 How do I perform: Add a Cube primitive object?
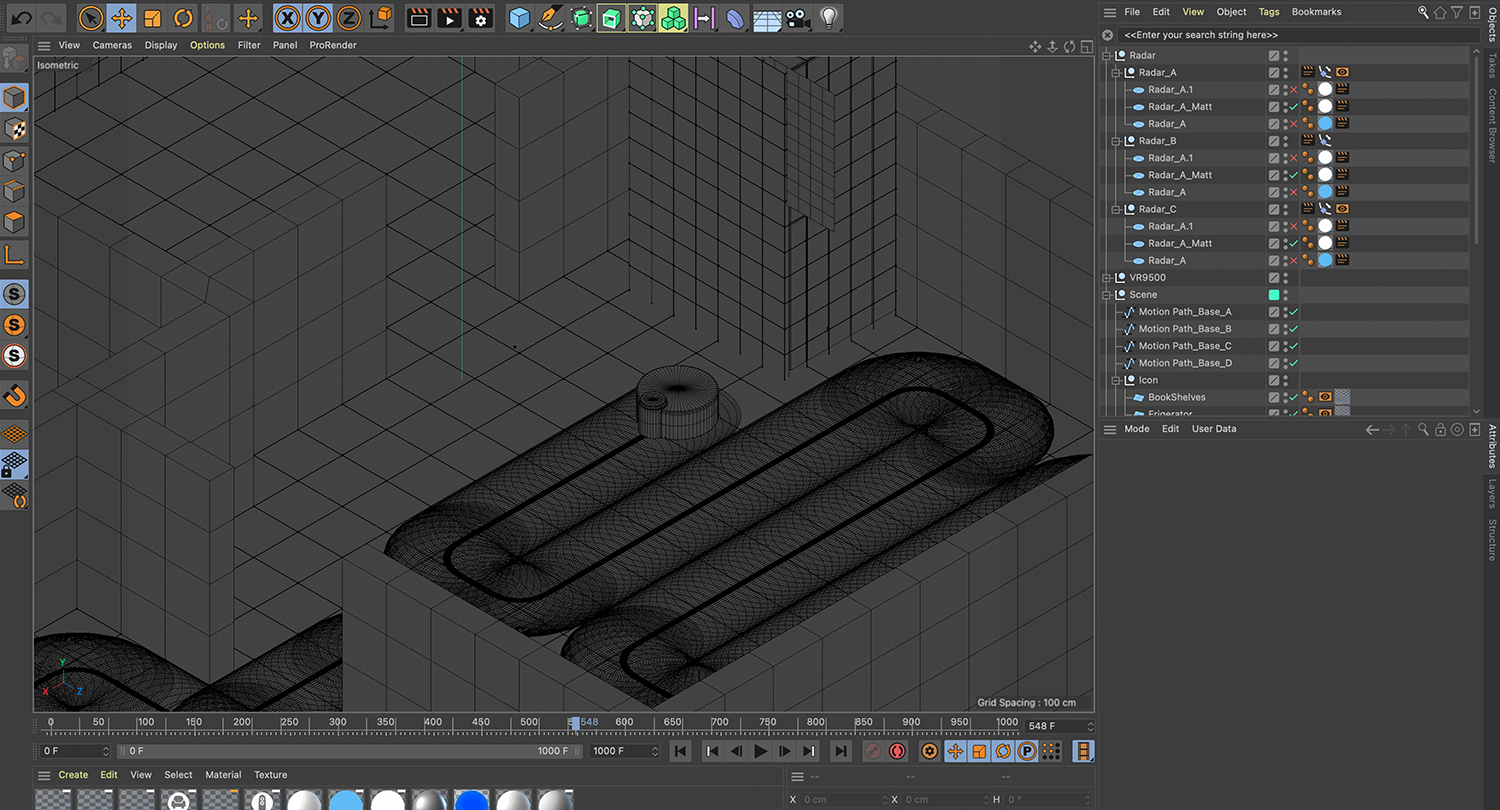pos(519,18)
